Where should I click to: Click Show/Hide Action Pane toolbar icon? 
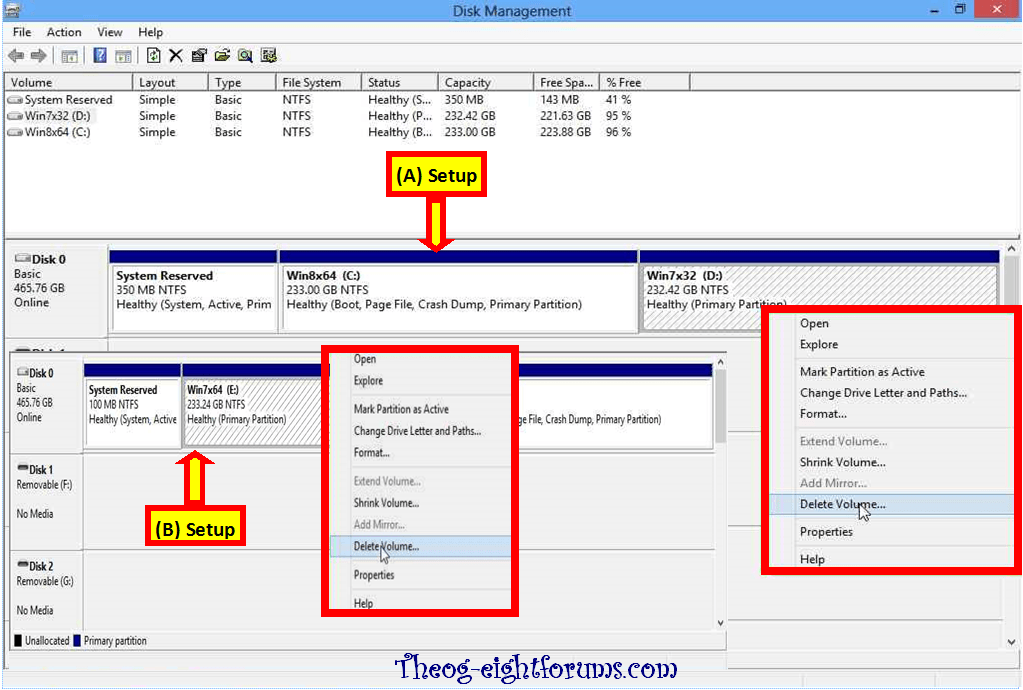click(123, 56)
